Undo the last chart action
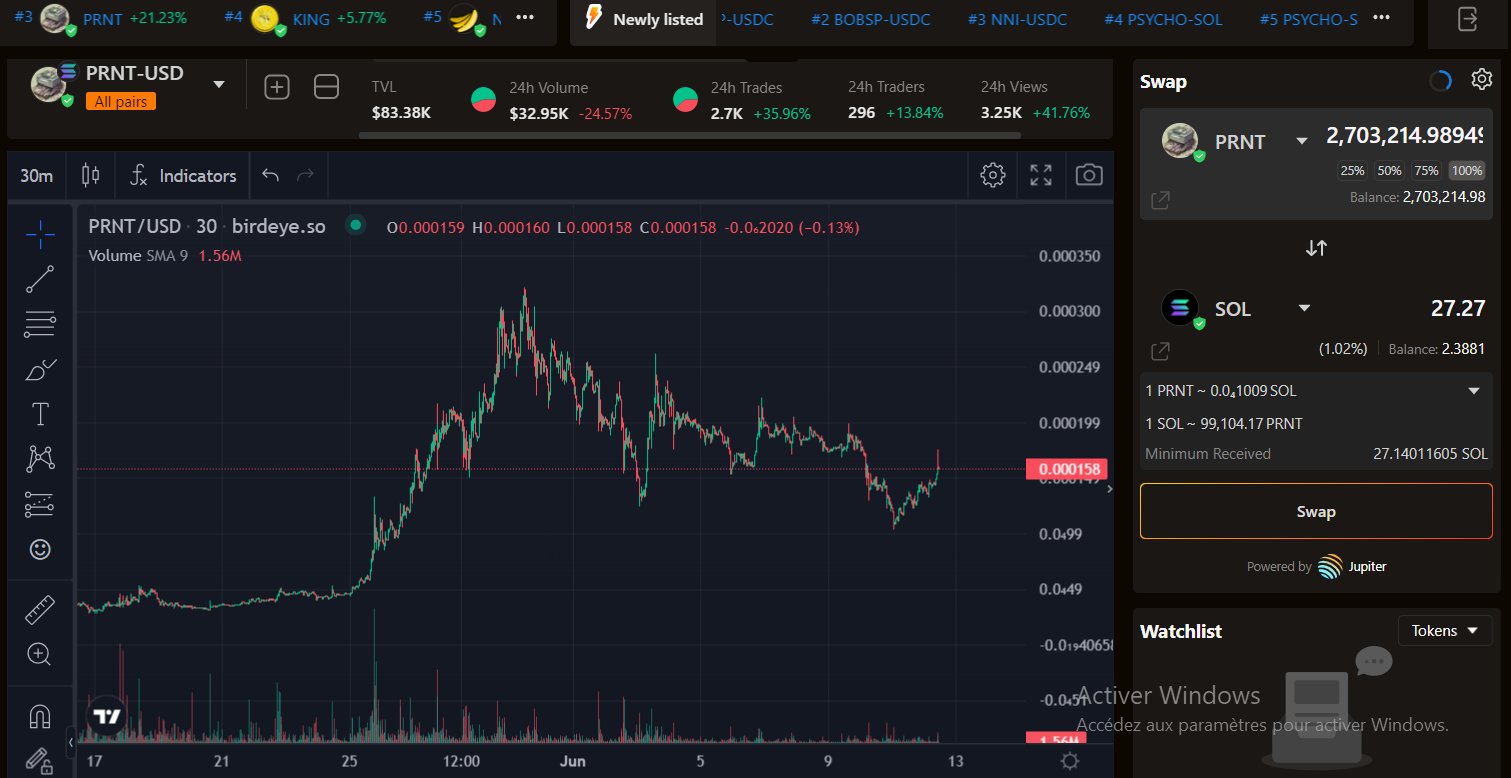This screenshot has width=1511, height=778. (x=270, y=176)
